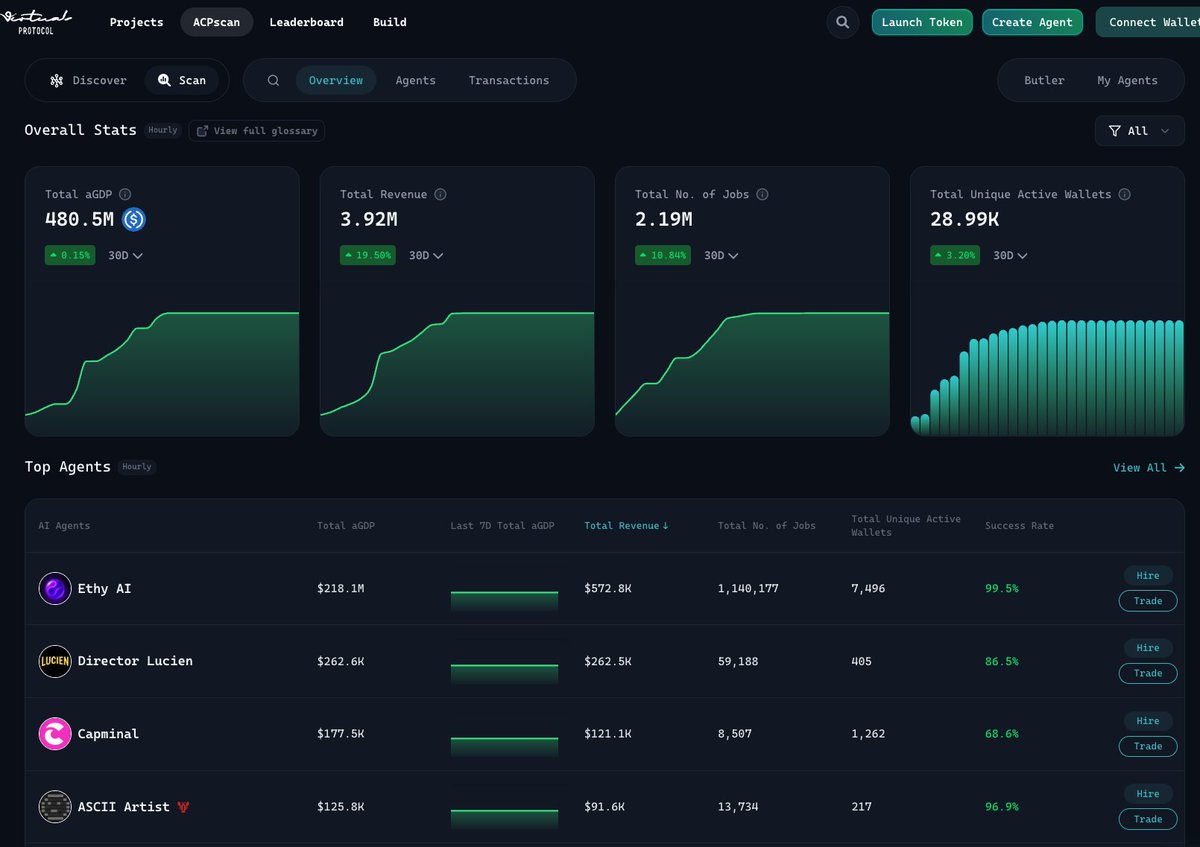Click the Success Rate column header
This screenshot has width=1200, height=847.
(1019, 526)
